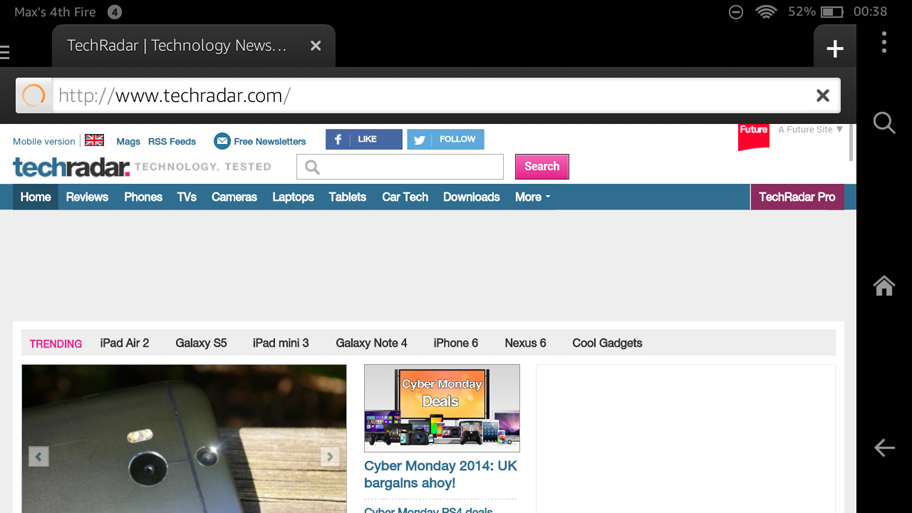Image resolution: width=912 pixels, height=513 pixels.
Task: Open the Reviews section
Action: point(87,197)
